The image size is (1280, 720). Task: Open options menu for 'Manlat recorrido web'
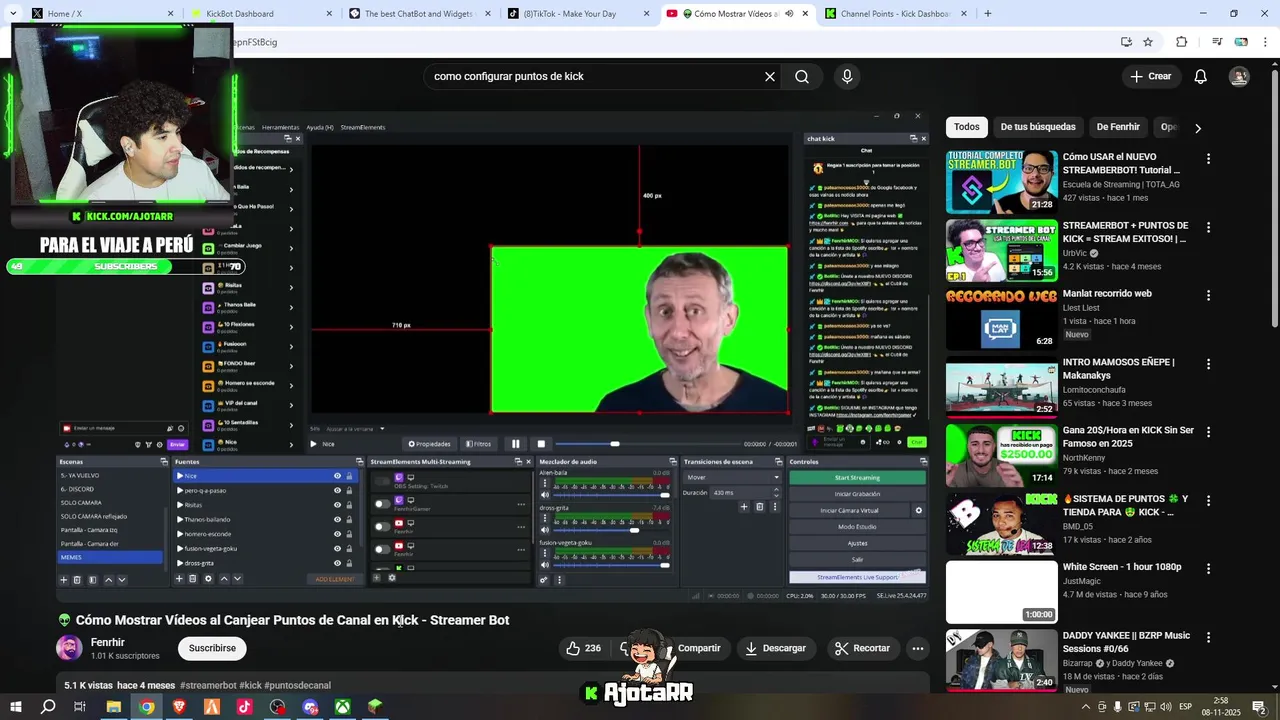1208,296
